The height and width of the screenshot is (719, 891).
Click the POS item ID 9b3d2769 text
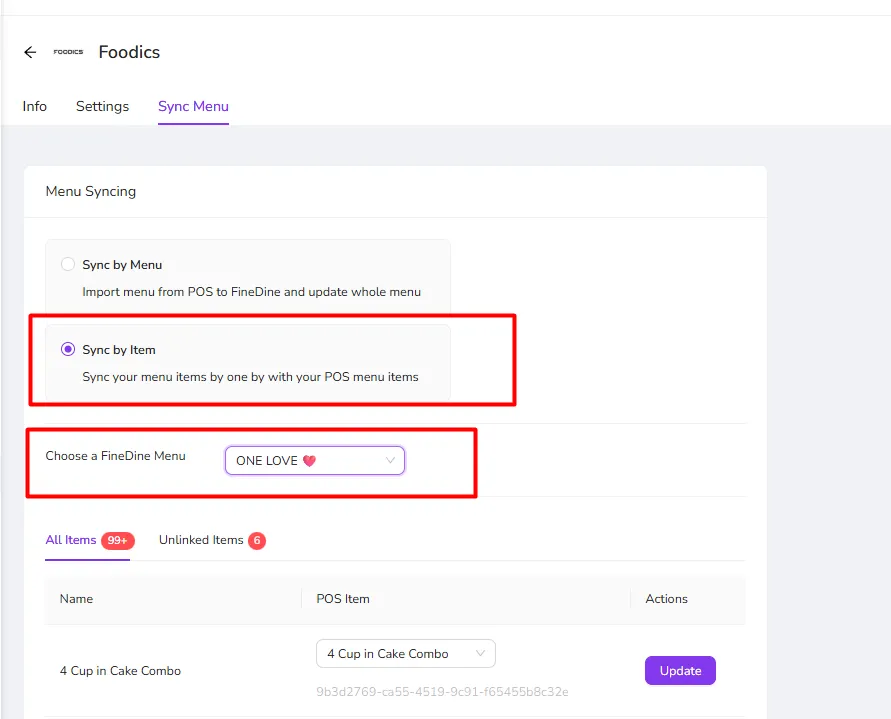(x=442, y=692)
